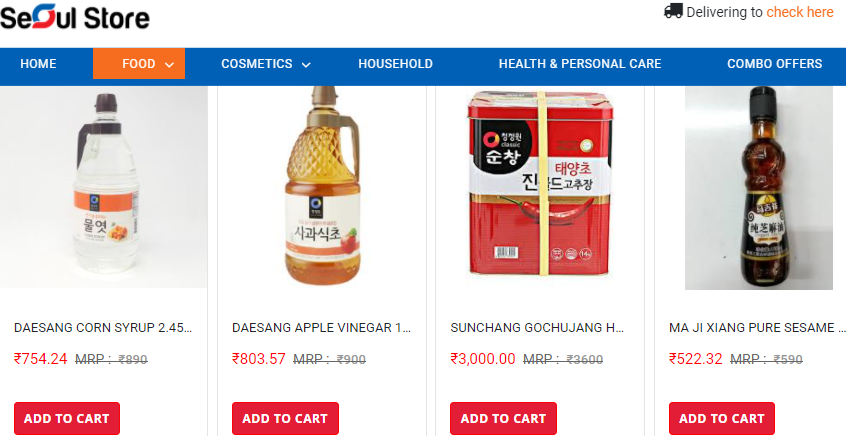Open DAESANG APPLE VINEGAR product title

click(x=322, y=328)
